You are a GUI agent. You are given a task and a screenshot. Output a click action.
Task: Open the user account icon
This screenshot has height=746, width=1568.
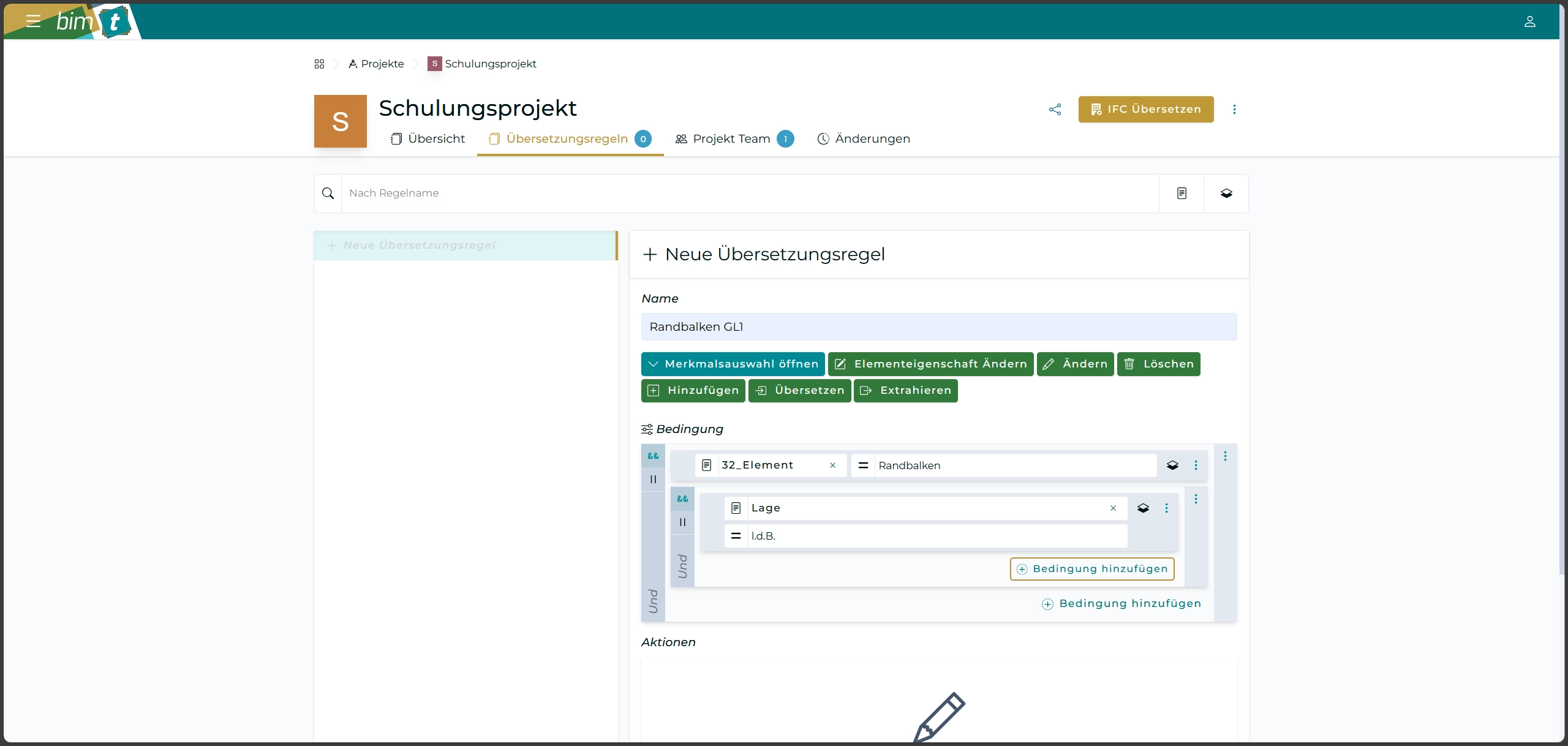coord(1529,21)
